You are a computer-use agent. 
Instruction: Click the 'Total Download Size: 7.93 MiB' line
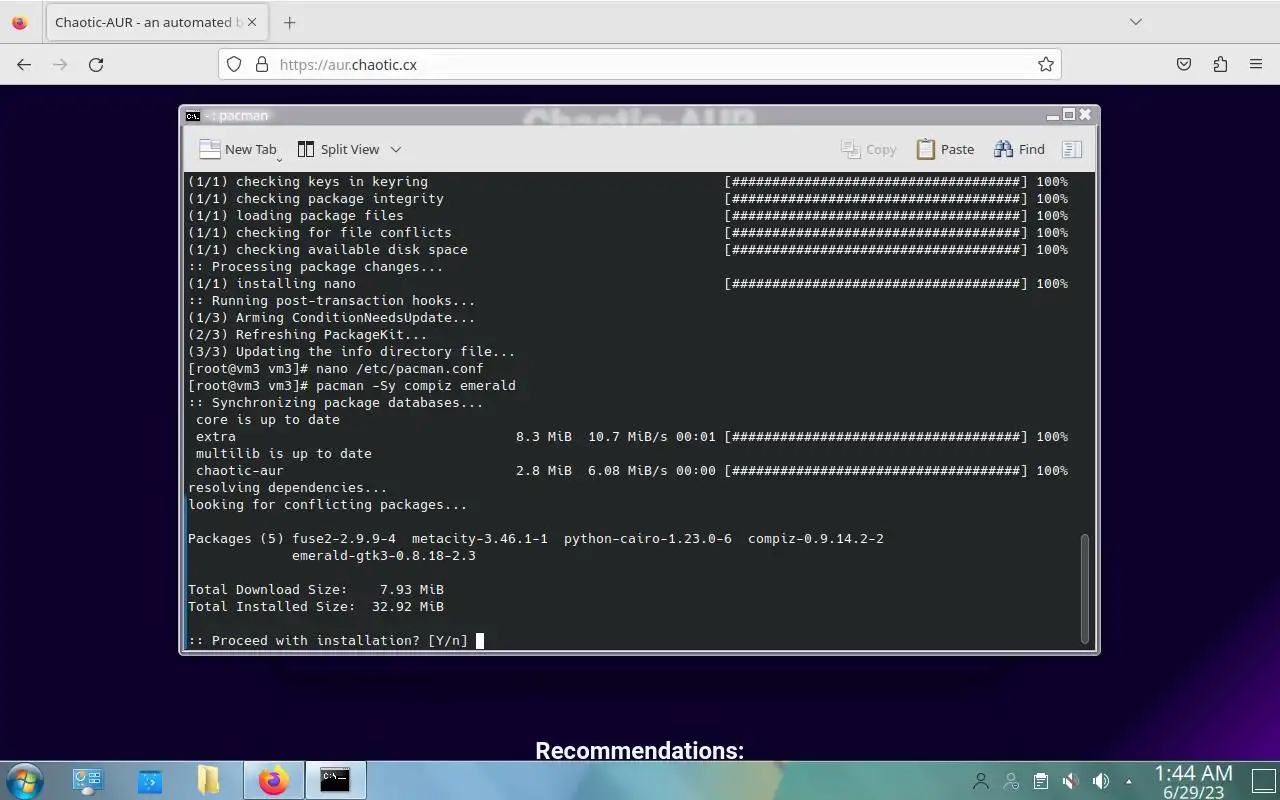point(316,589)
